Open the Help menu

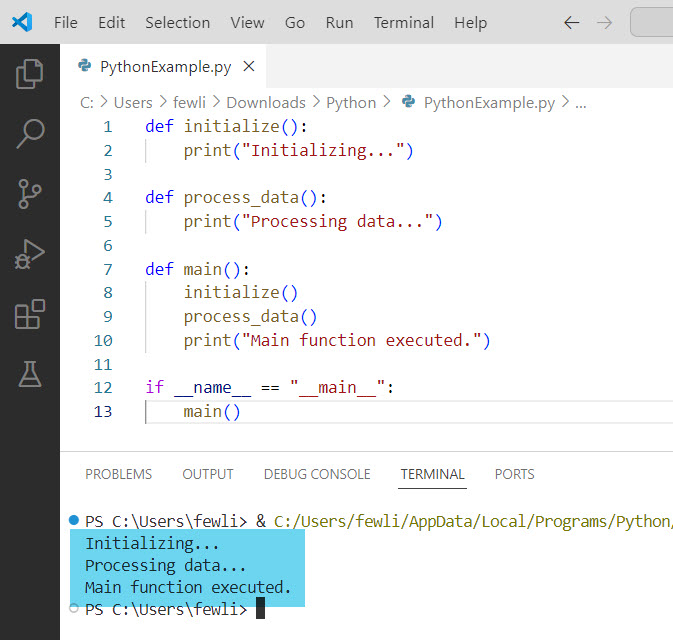pyautogui.click(x=471, y=23)
